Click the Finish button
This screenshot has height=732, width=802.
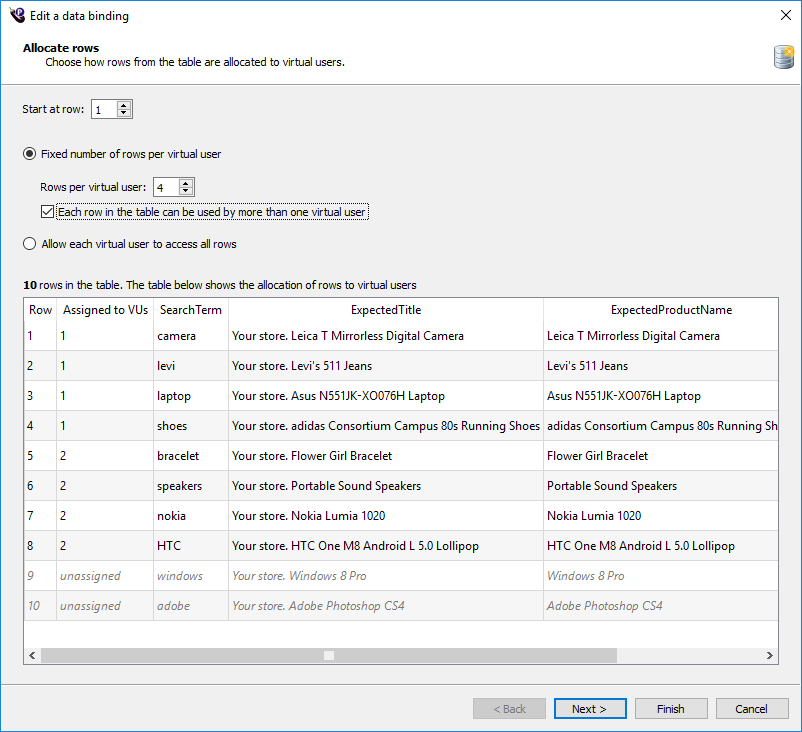(671, 709)
